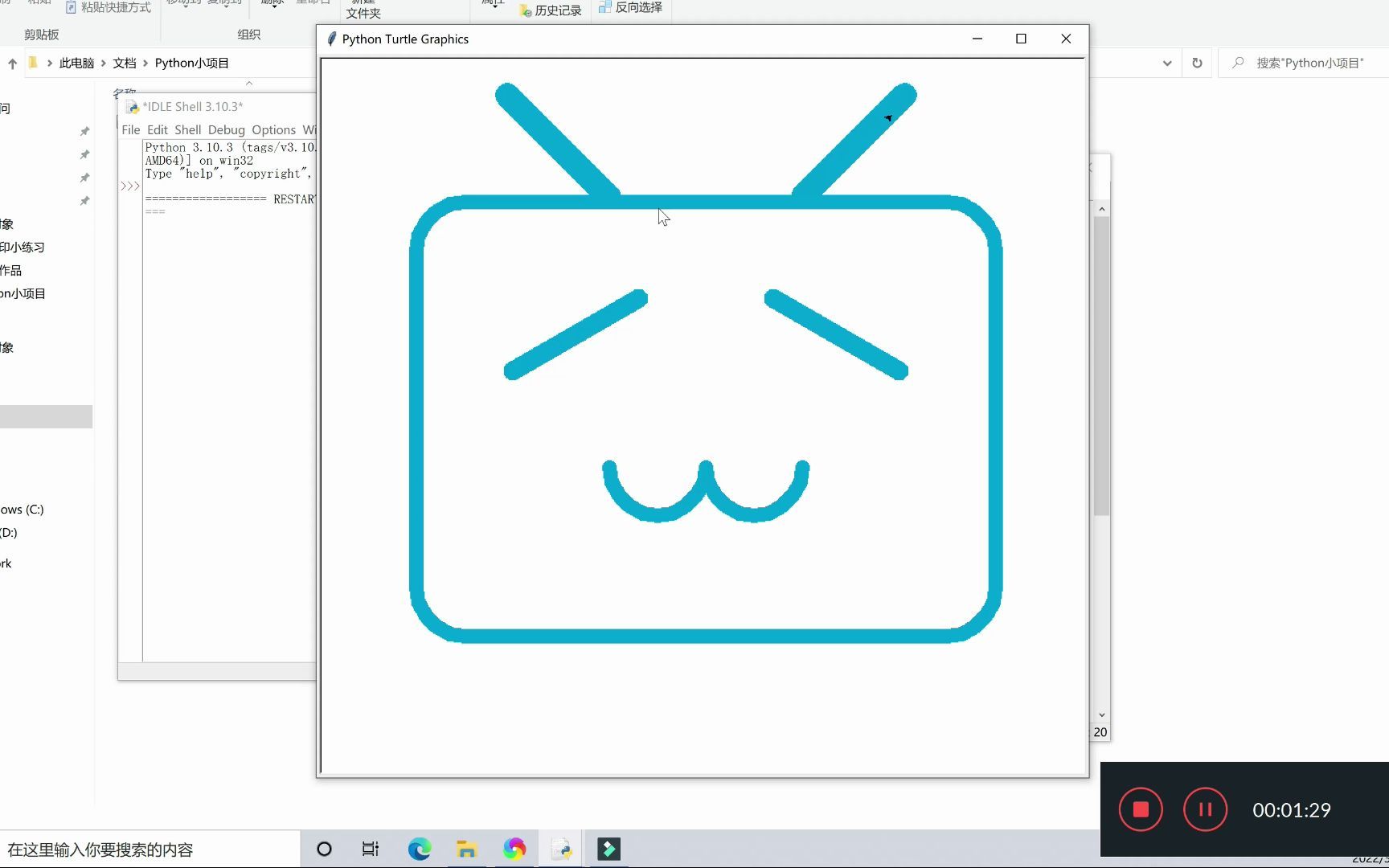Screen dimensions: 1389x868
Task: Navigate up one folder level in Explorer
Action: [12, 63]
